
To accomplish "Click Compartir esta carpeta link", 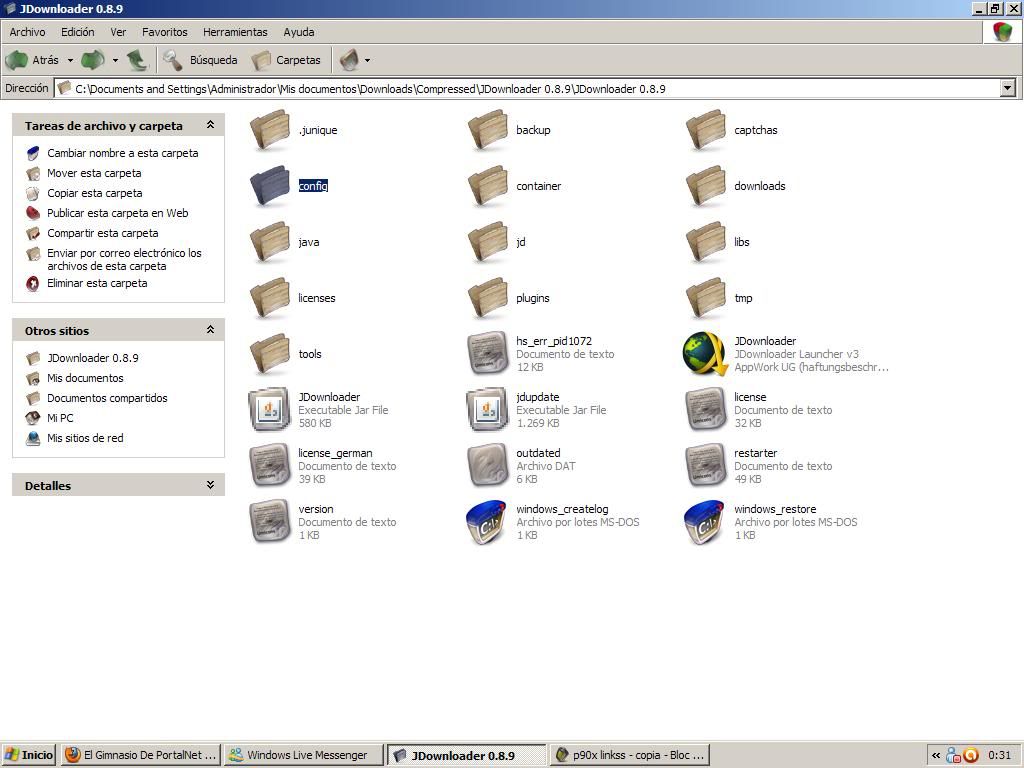I will tap(103, 233).
